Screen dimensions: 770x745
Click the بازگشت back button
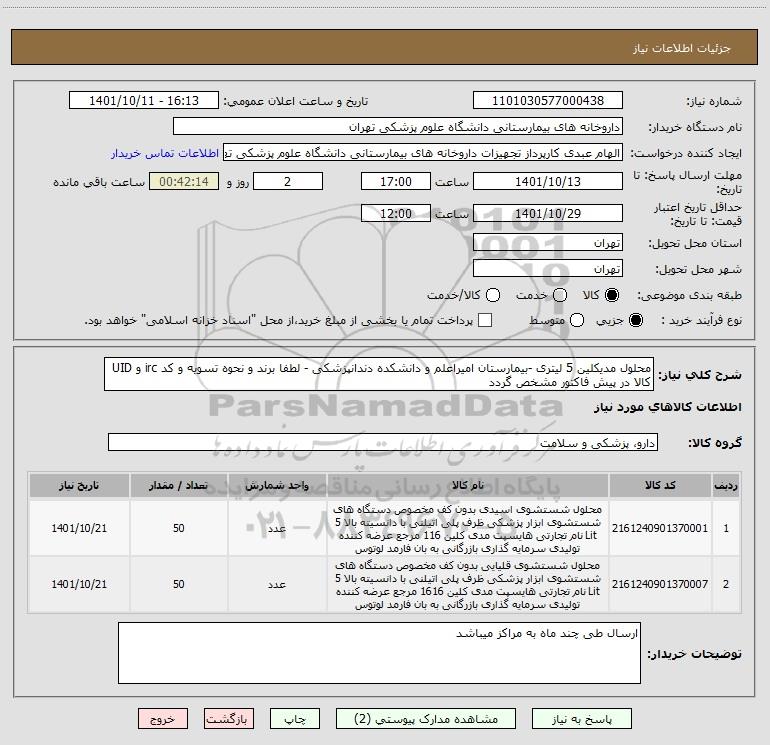(x=229, y=719)
